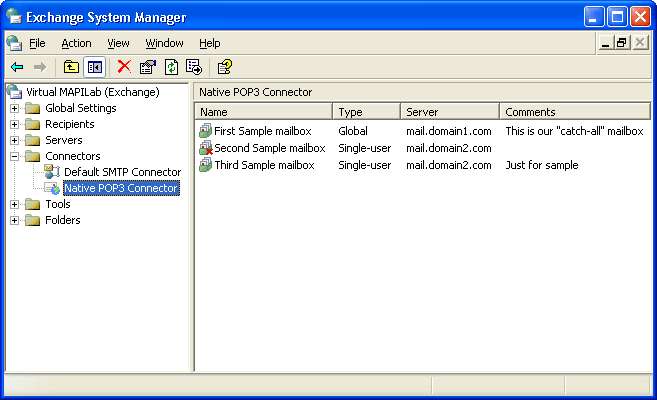Click the Just for sample comment
The height and width of the screenshot is (400, 657).
(x=542, y=165)
